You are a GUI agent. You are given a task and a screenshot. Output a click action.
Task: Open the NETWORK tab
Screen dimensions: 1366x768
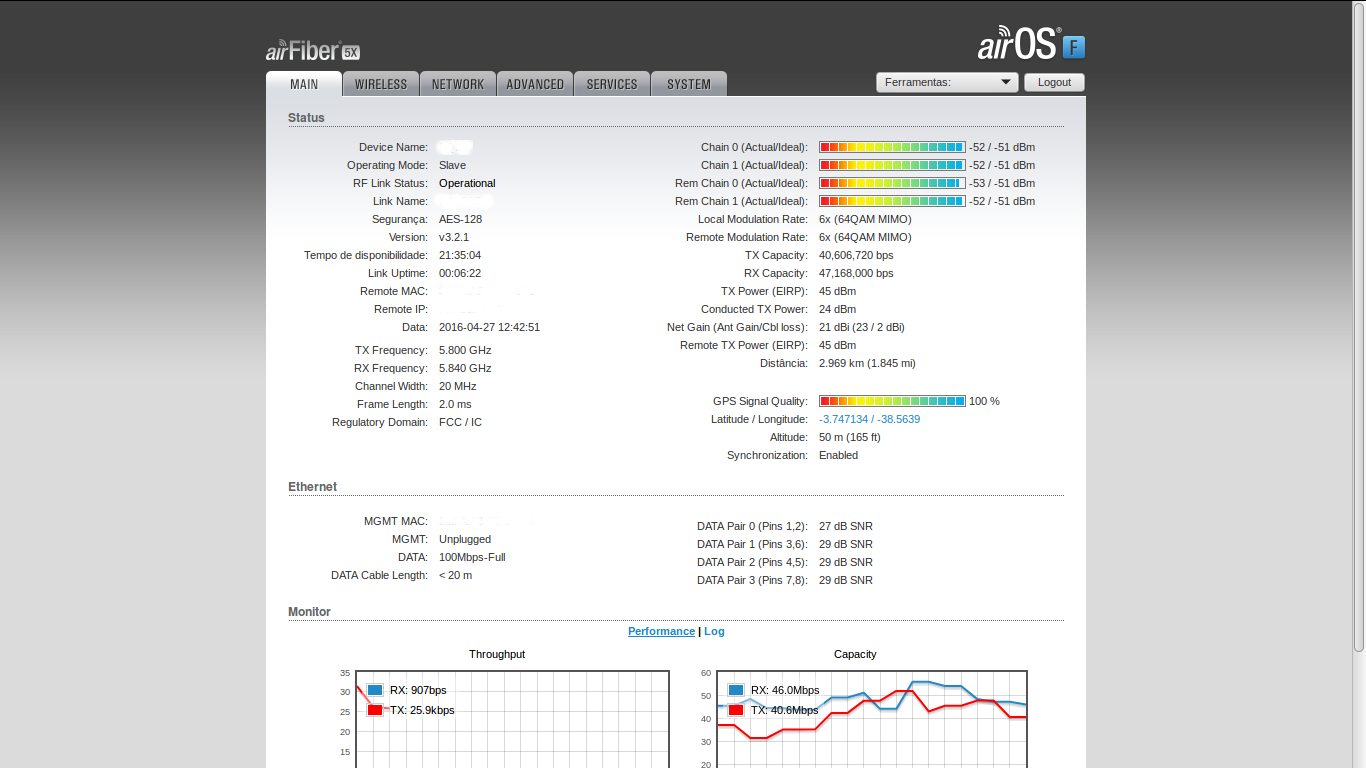pyautogui.click(x=458, y=85)
